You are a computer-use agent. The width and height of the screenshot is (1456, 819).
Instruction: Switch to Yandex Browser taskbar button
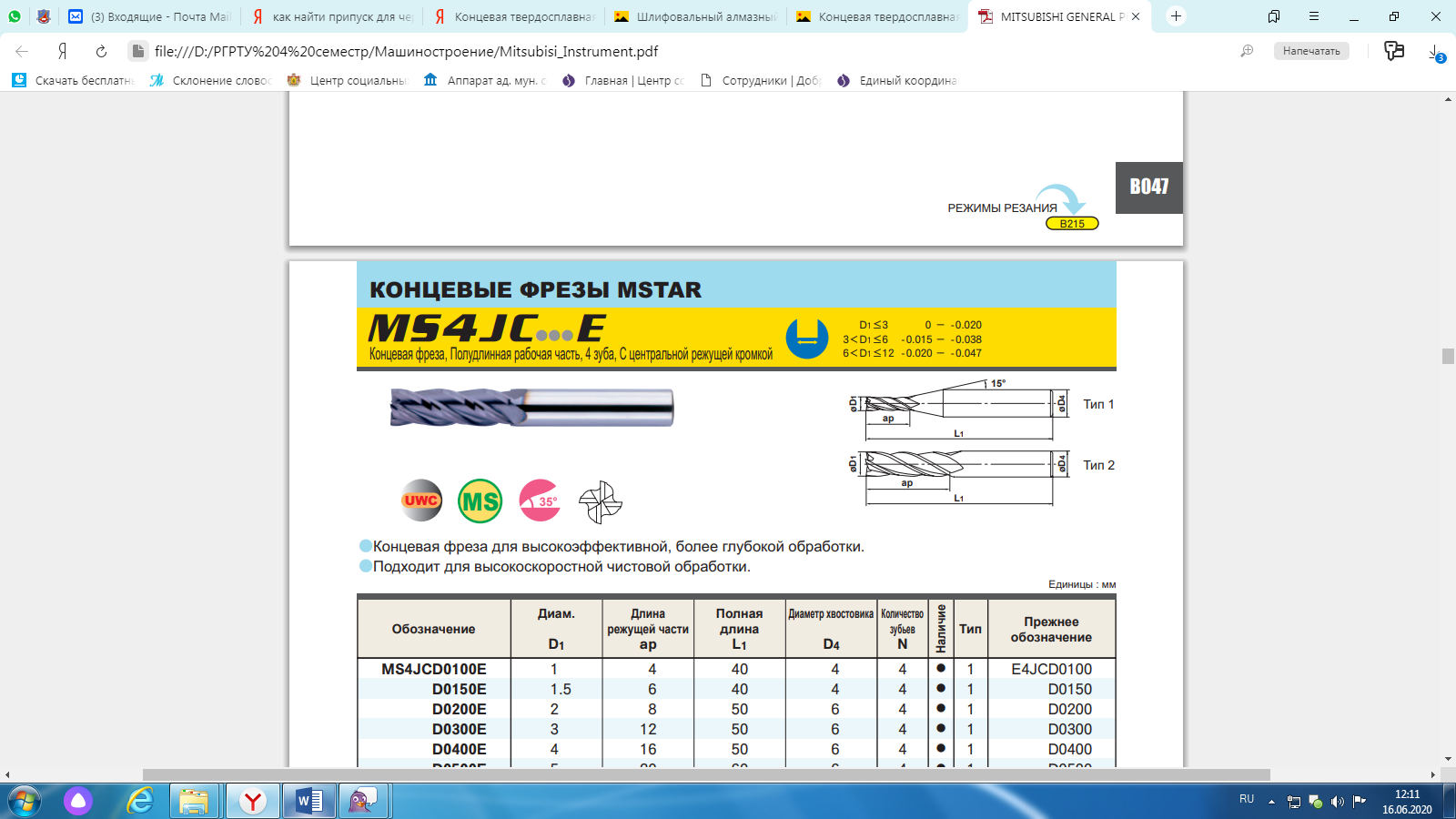[x=252, y=801]
